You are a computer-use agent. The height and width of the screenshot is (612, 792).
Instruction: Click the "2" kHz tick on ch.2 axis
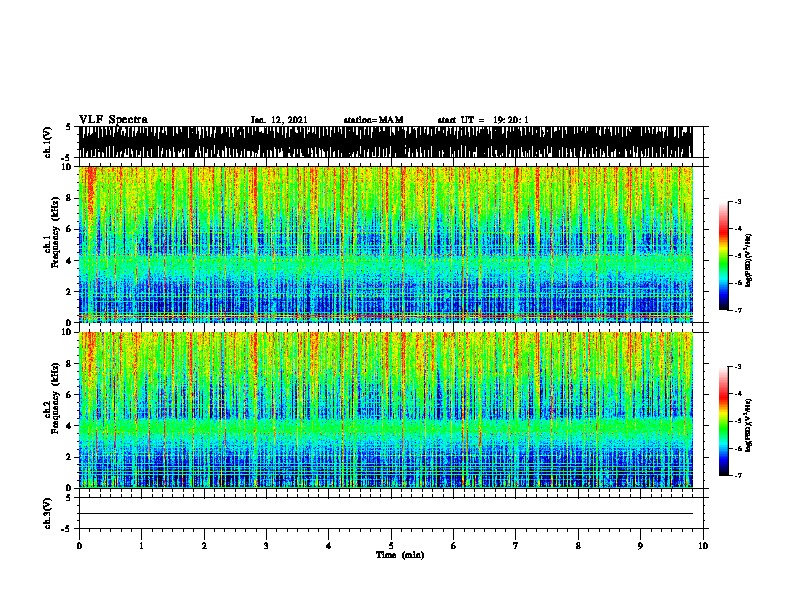coord(70,457)
